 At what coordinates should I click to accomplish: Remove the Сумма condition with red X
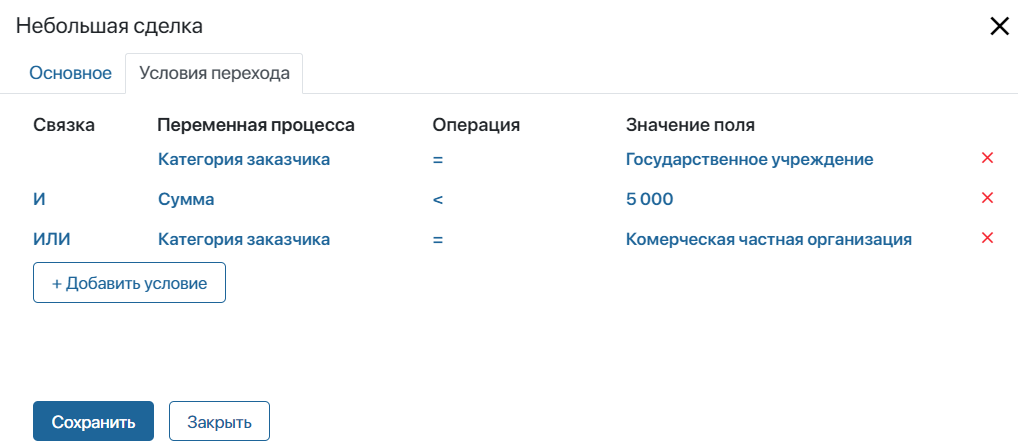pyautogui.click(x=987, y=198)
